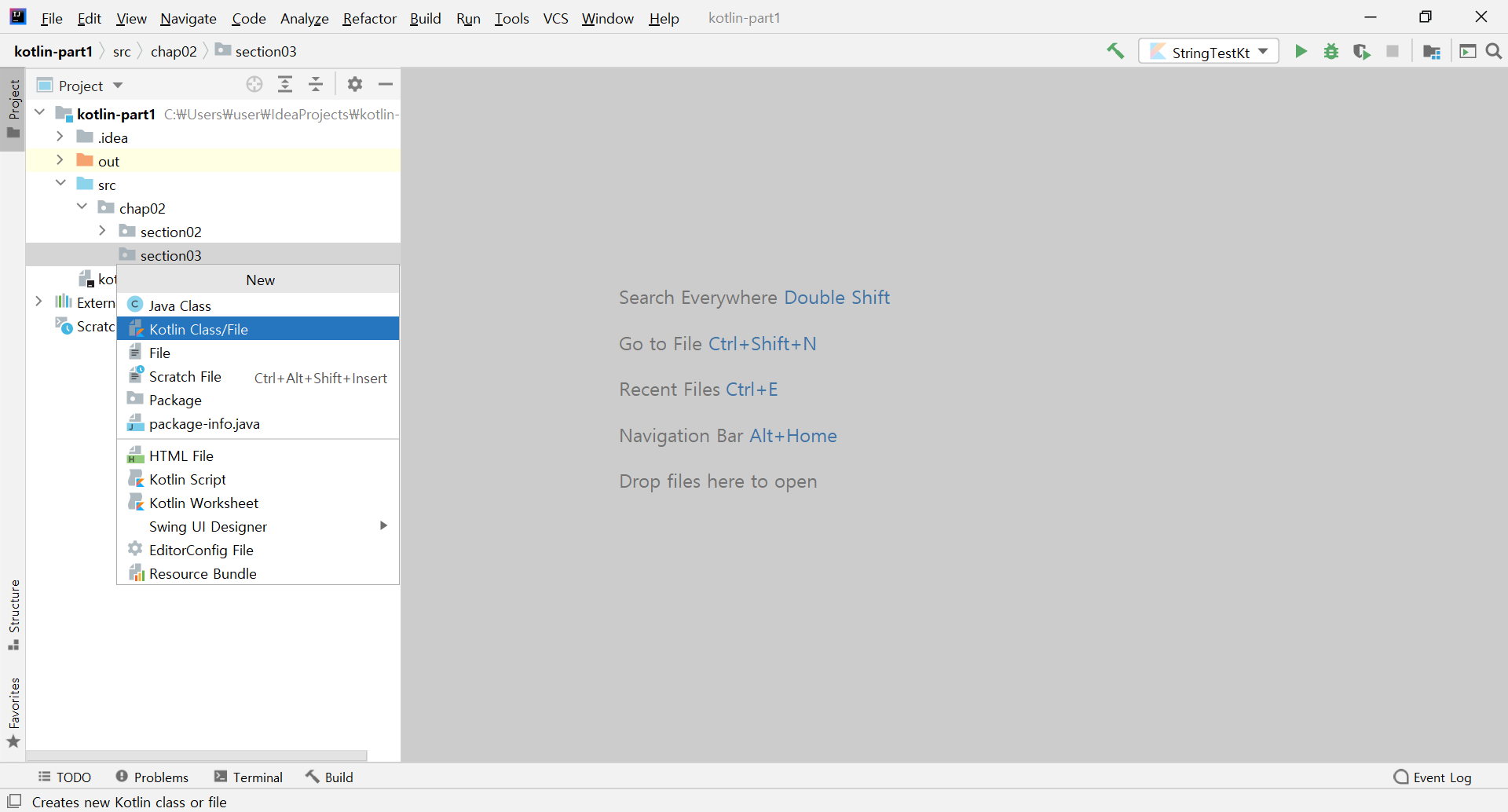Open the View menu
This screenshot has width=1508, height=812.
pyautogui.click(x=131, y=18)
